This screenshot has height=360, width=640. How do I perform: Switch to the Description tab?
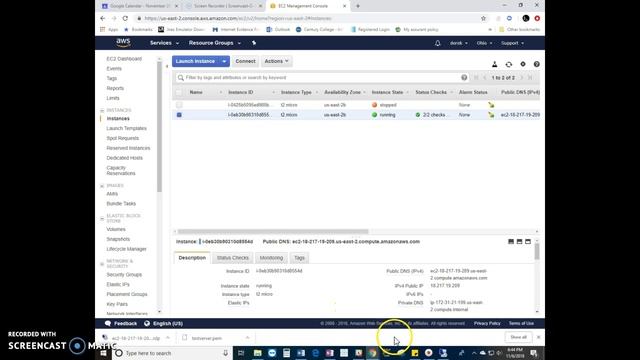pos(192,258)
